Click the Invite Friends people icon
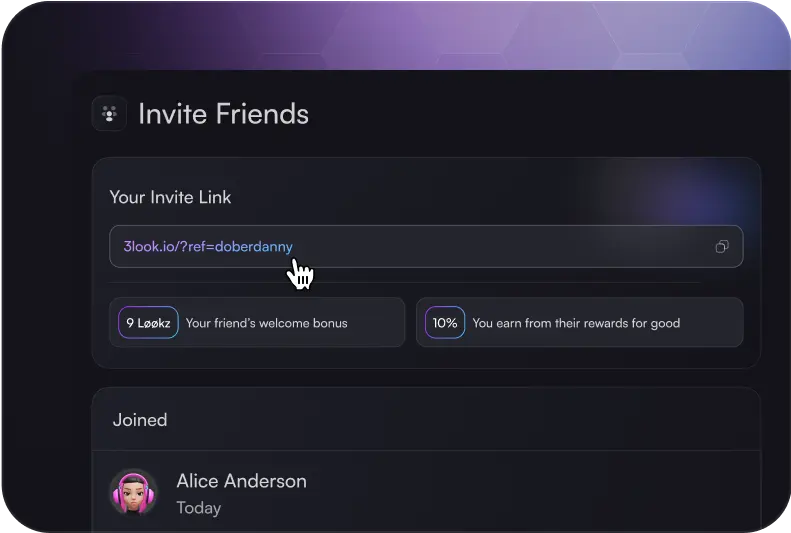 coord(109,113)
